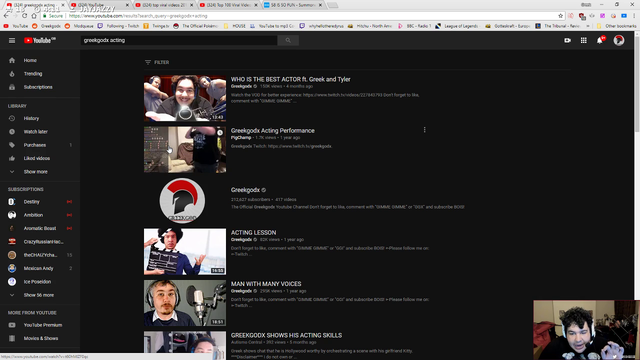Open MAN WITH MANY VOICES video title
The height and width of the screenshot is (360, 640).
coord(266,284)
